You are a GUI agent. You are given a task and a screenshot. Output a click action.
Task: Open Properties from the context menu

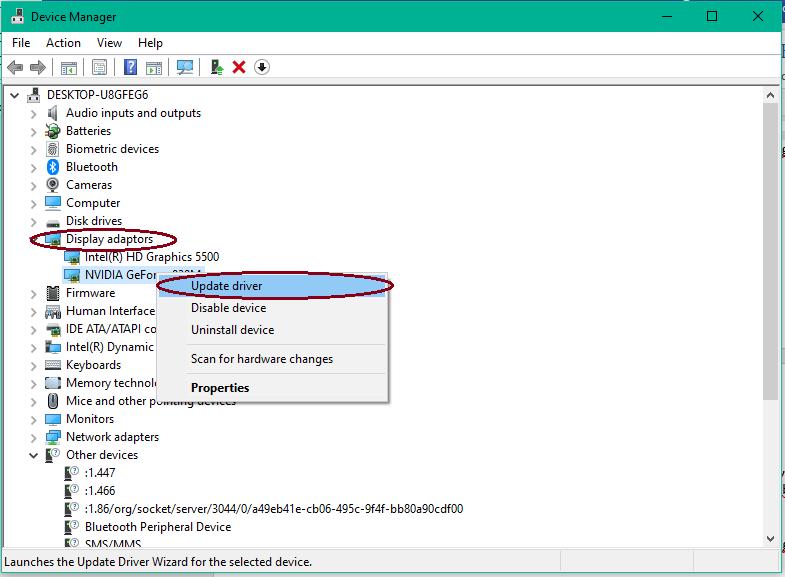pos(272,388)
